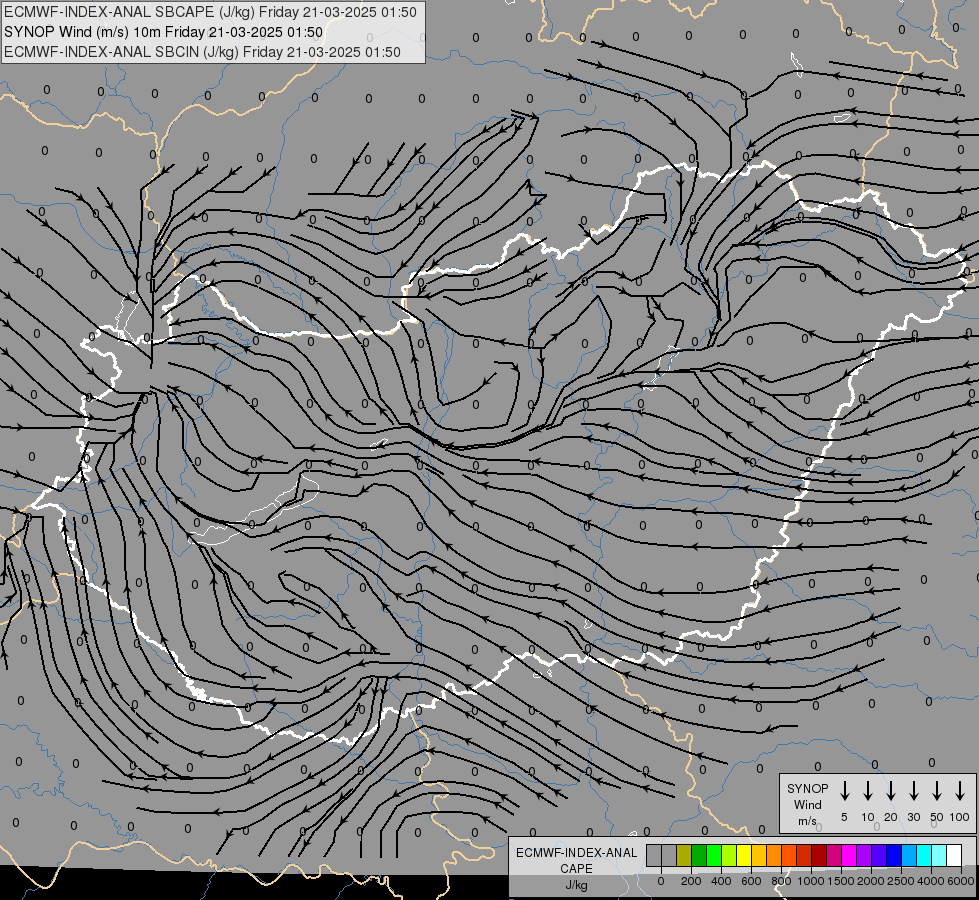Pick the pure yellow CAPE swatch

point(744,855)
